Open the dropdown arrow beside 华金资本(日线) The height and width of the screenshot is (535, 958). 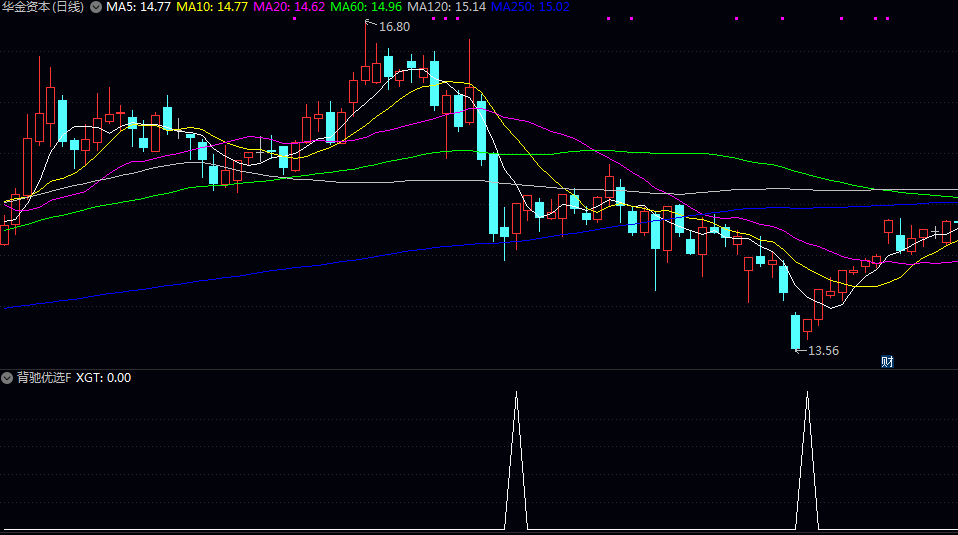[96, 7]
